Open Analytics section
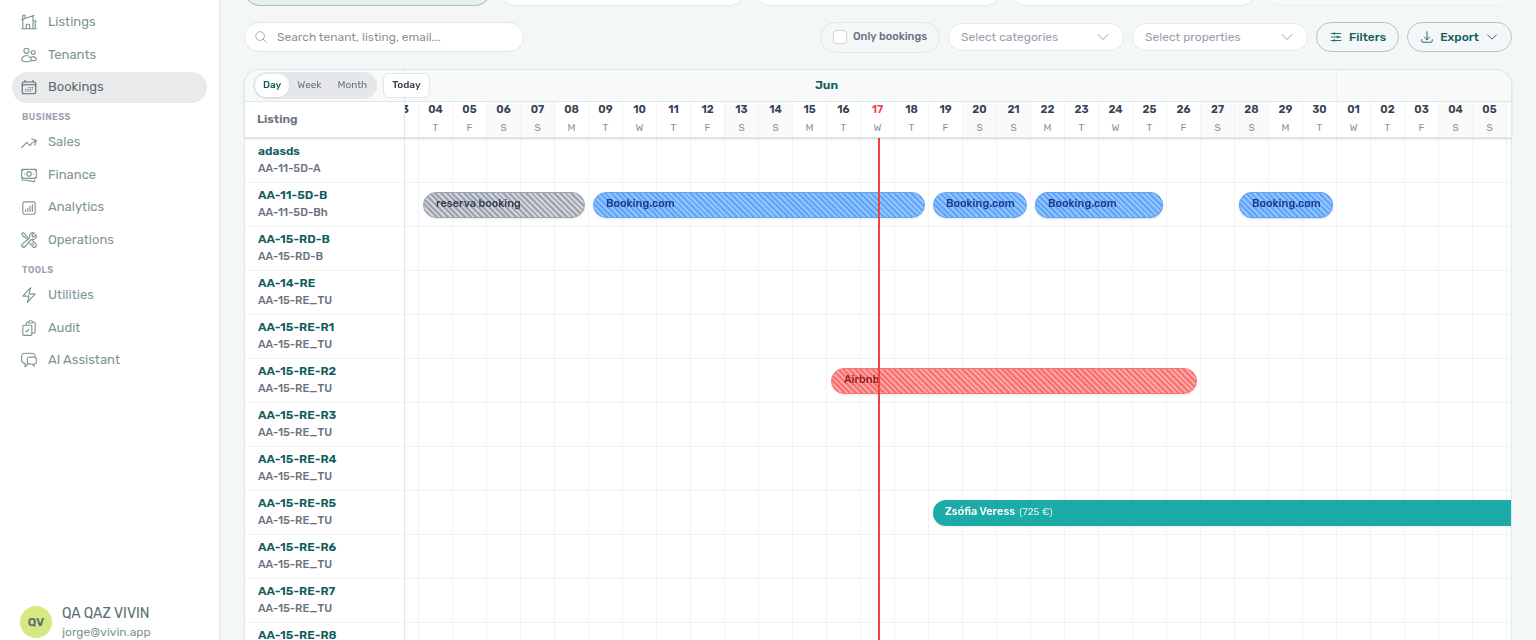Image resolution: width=1536 pixels, height=640 pixels. (109, 207)
